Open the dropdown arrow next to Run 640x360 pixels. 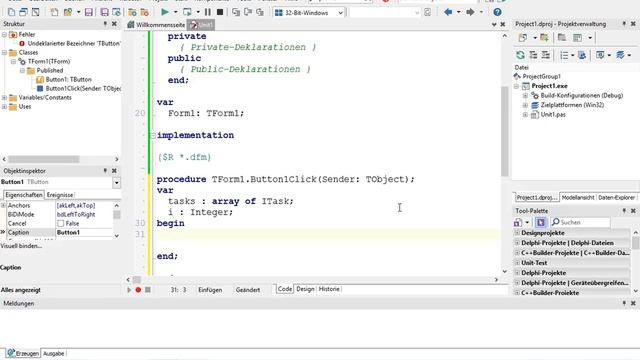coord(176,12)
